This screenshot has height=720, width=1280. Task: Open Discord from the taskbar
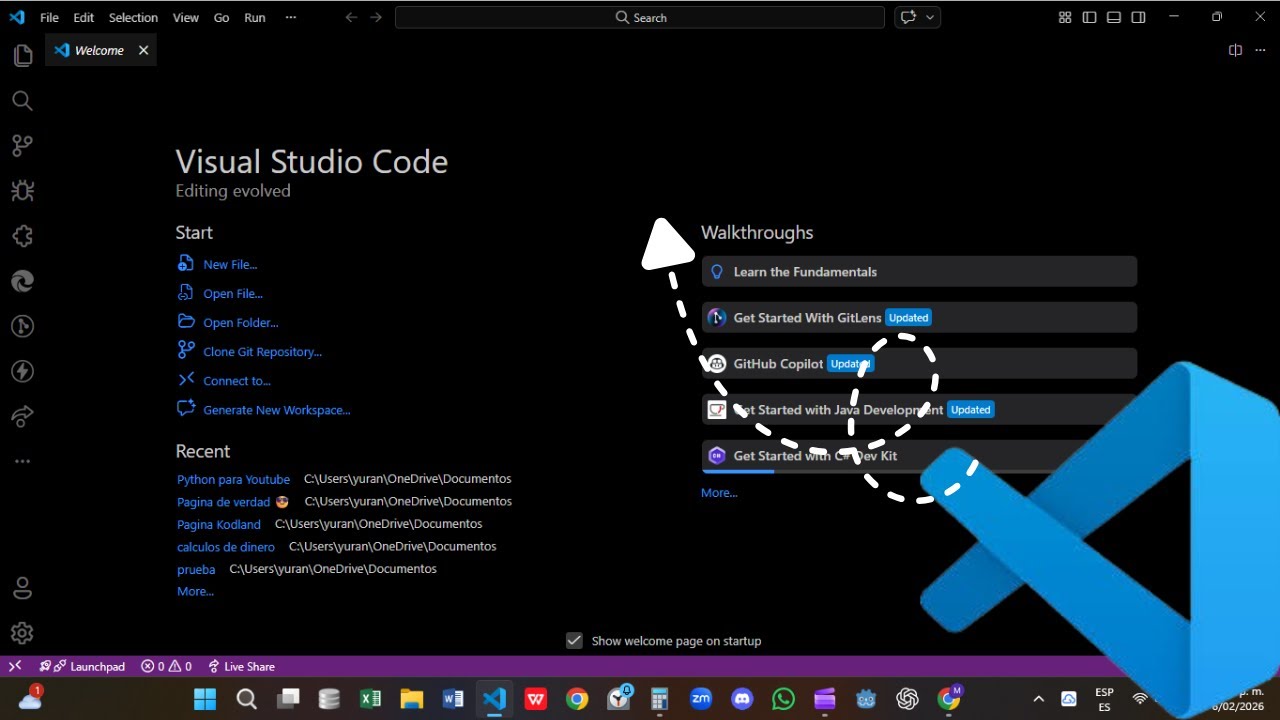click(x=742, y=699)
